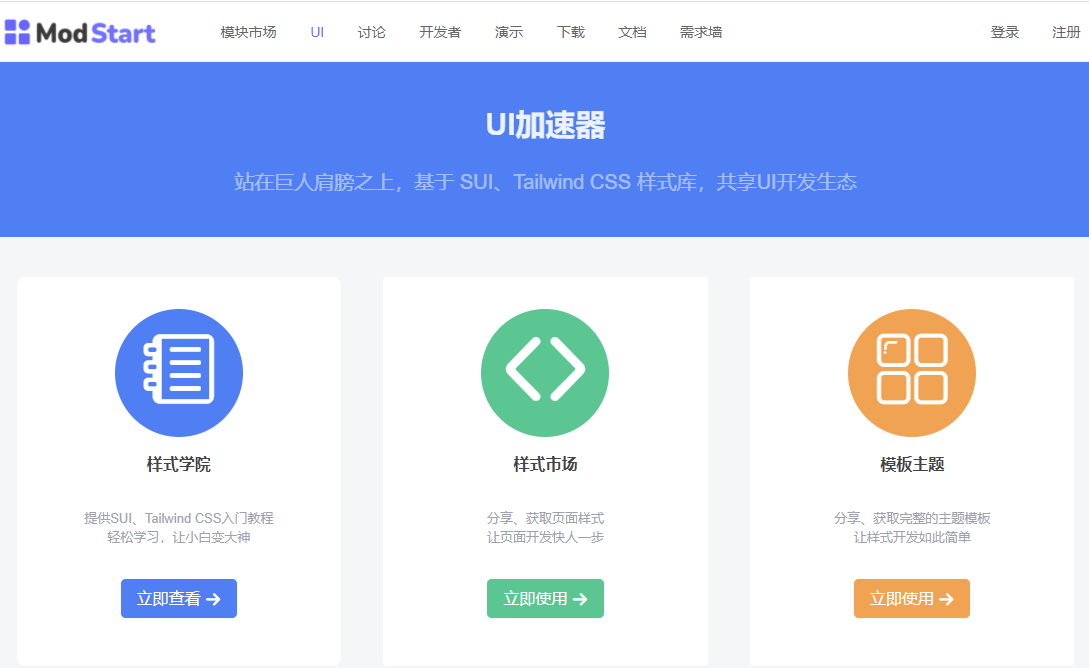Screen dimensions: 1089x668
Task: Open the orange grid icon above 模板主题
Action: [911, 372]
